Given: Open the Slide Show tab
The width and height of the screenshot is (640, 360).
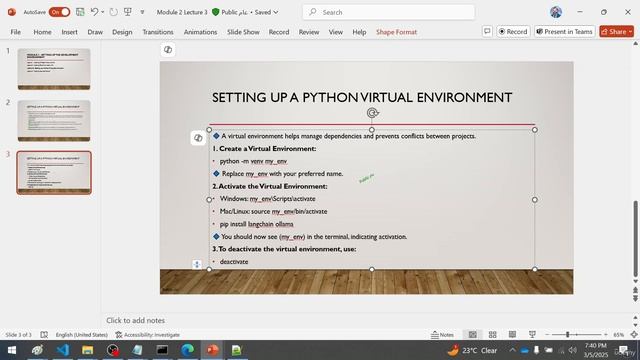Looking at the screenshot, I should 243,32.
